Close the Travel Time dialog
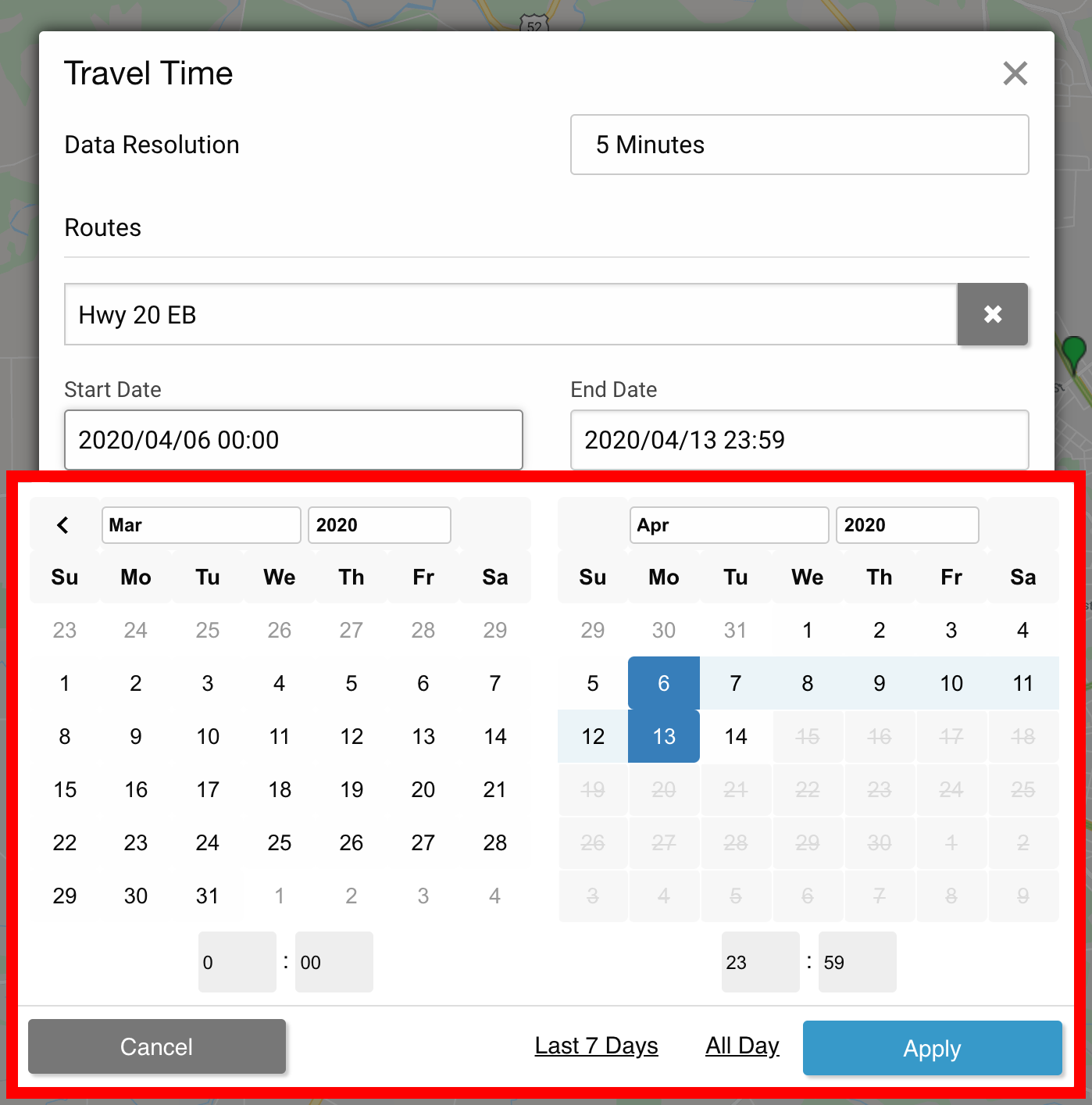This screenshot has height=1105, width=1092. coord(1014,73)
